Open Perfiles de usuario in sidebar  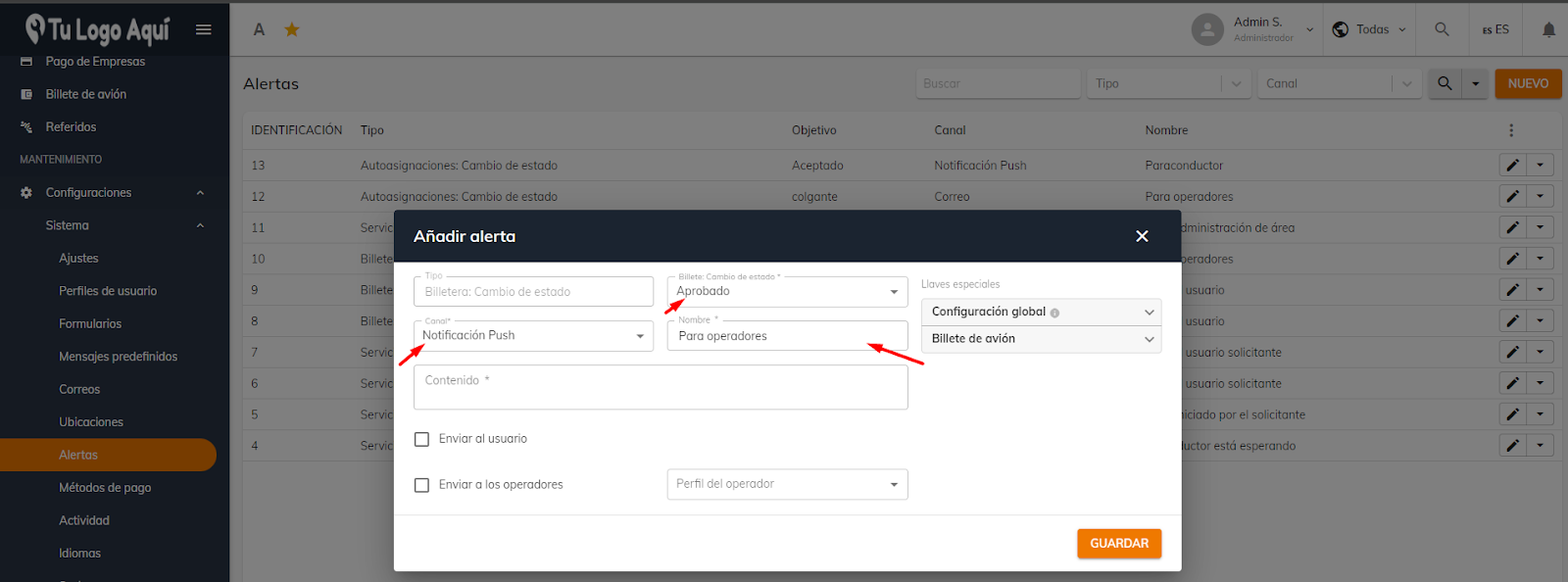pos(108,291)
